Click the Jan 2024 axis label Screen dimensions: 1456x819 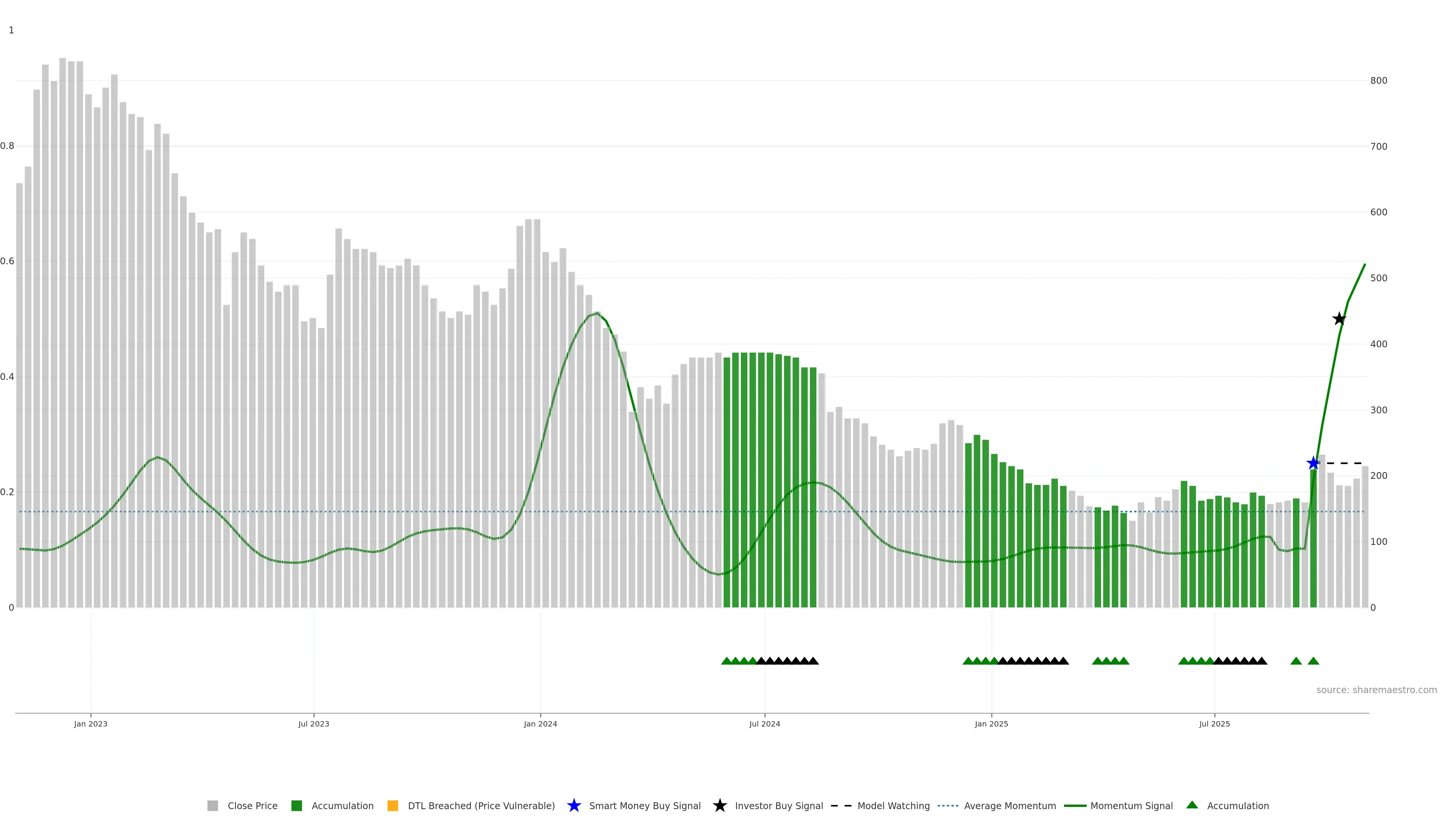click(x=540, y=723)
